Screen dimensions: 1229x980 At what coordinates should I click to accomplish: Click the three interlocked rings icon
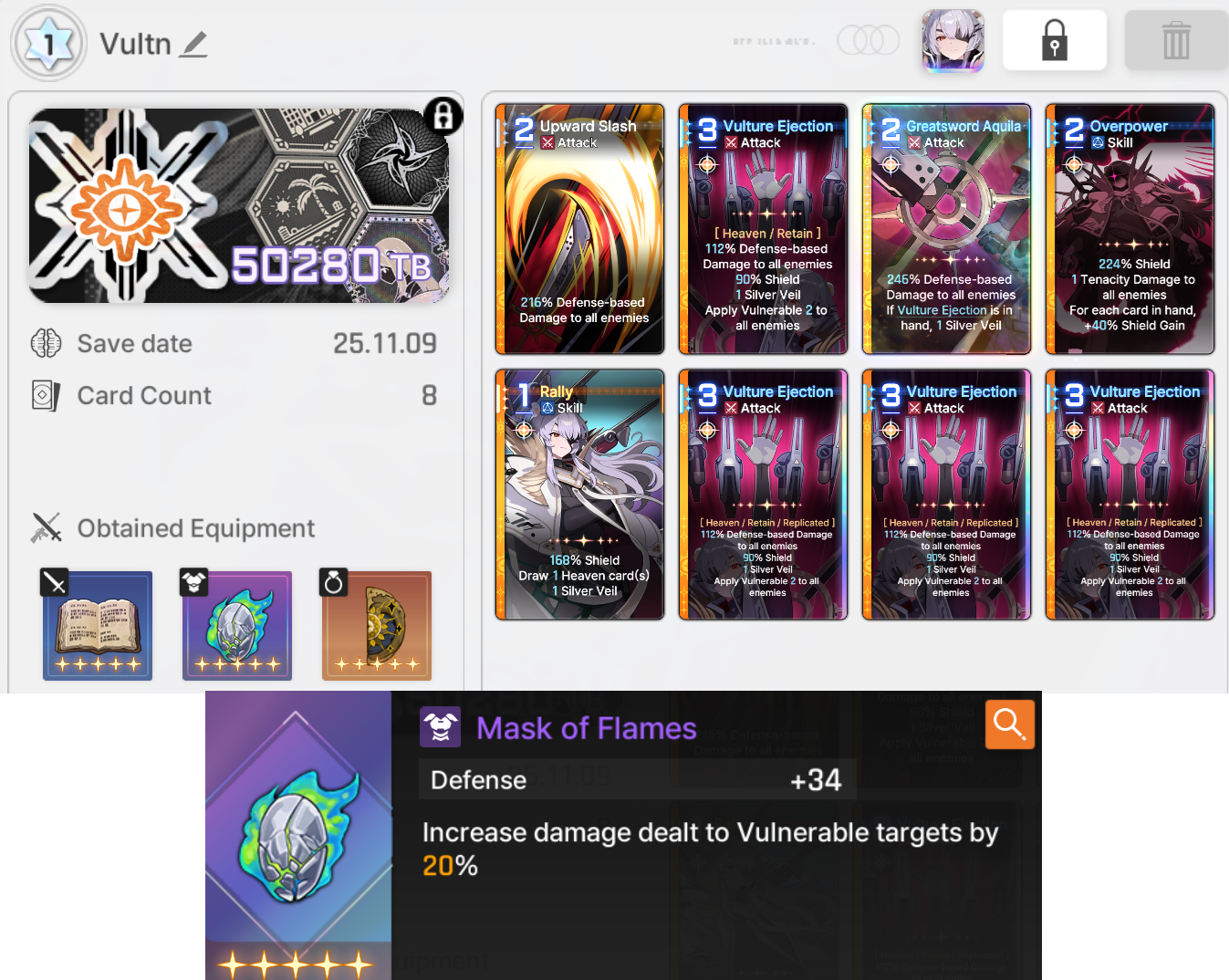pos(868,40)
